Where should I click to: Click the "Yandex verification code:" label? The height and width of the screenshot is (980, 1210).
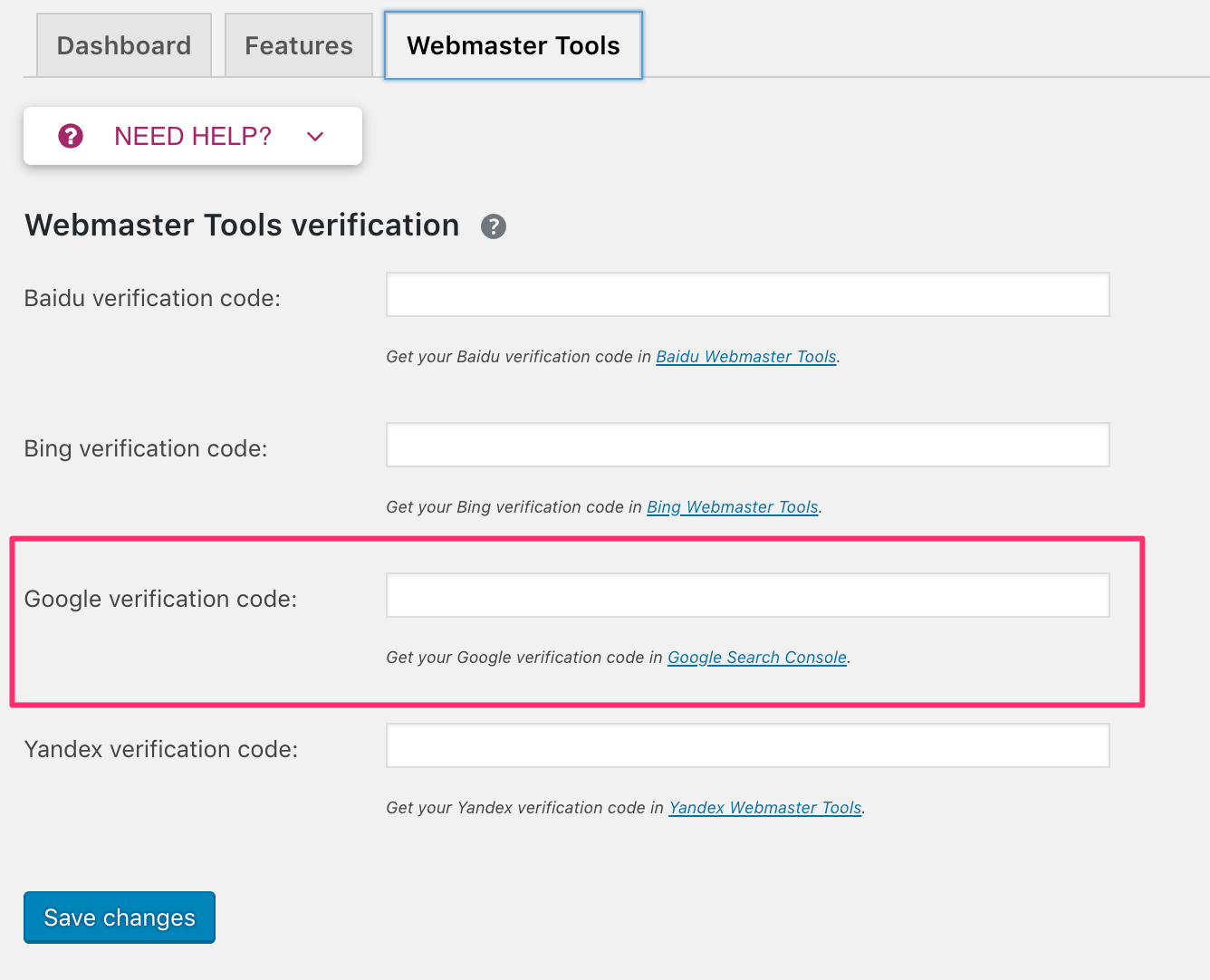tap(161, 749)
